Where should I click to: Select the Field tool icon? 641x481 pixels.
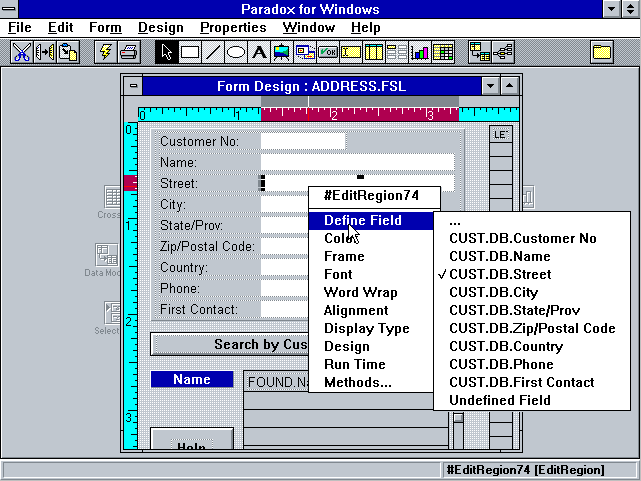351,52
